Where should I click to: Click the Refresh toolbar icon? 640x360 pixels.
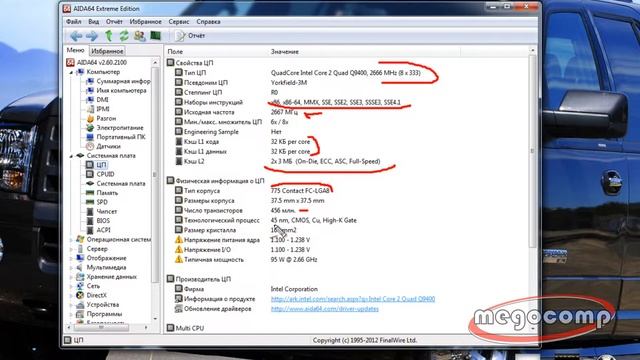(x=124, y=36)
